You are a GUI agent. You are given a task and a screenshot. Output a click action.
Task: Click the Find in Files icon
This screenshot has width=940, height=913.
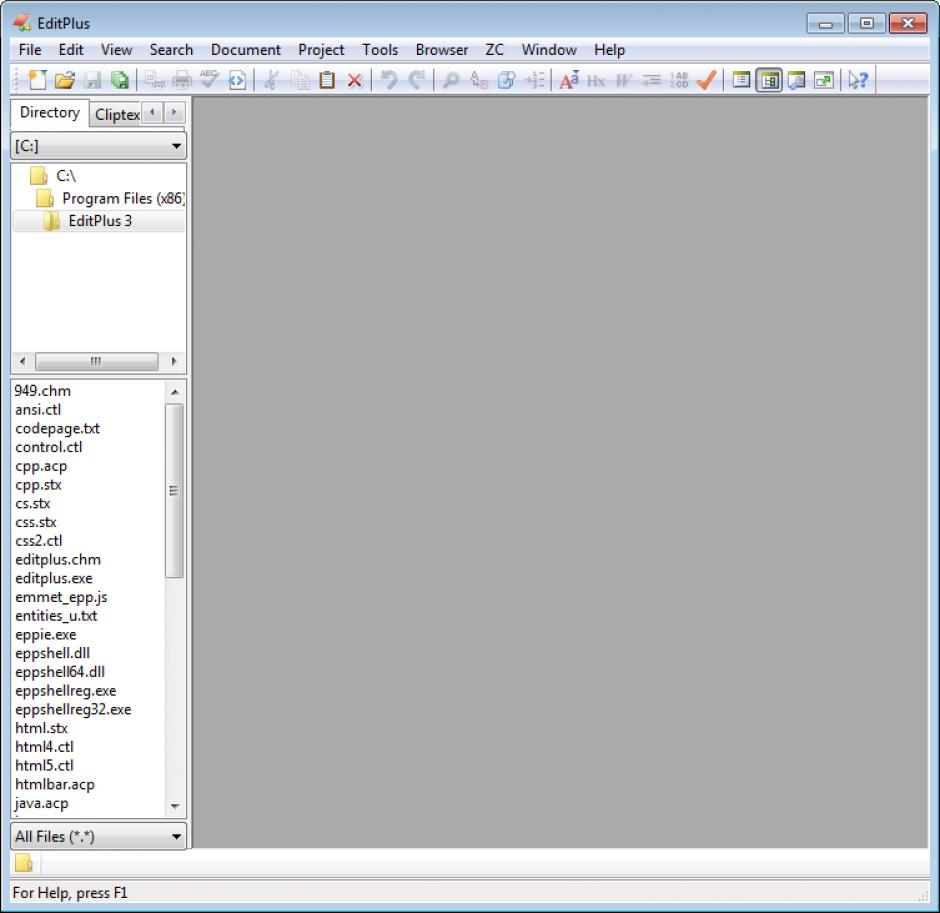point(506,80)
